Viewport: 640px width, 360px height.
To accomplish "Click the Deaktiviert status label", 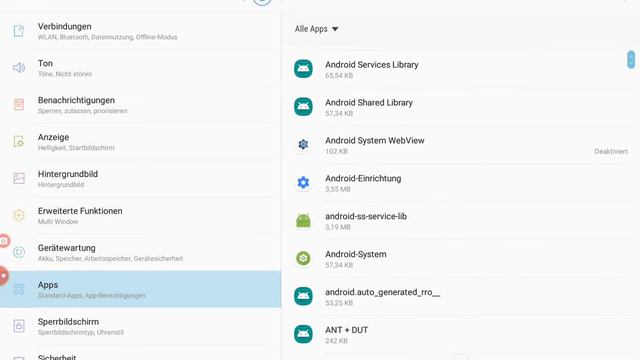I will [x=611, y=151].
